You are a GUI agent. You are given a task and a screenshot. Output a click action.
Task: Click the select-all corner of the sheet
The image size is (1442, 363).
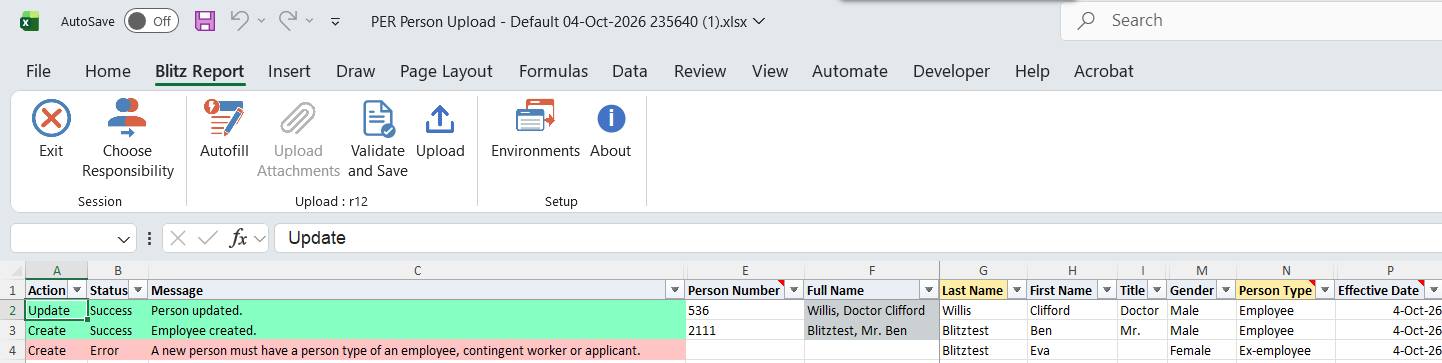[12, 271]
